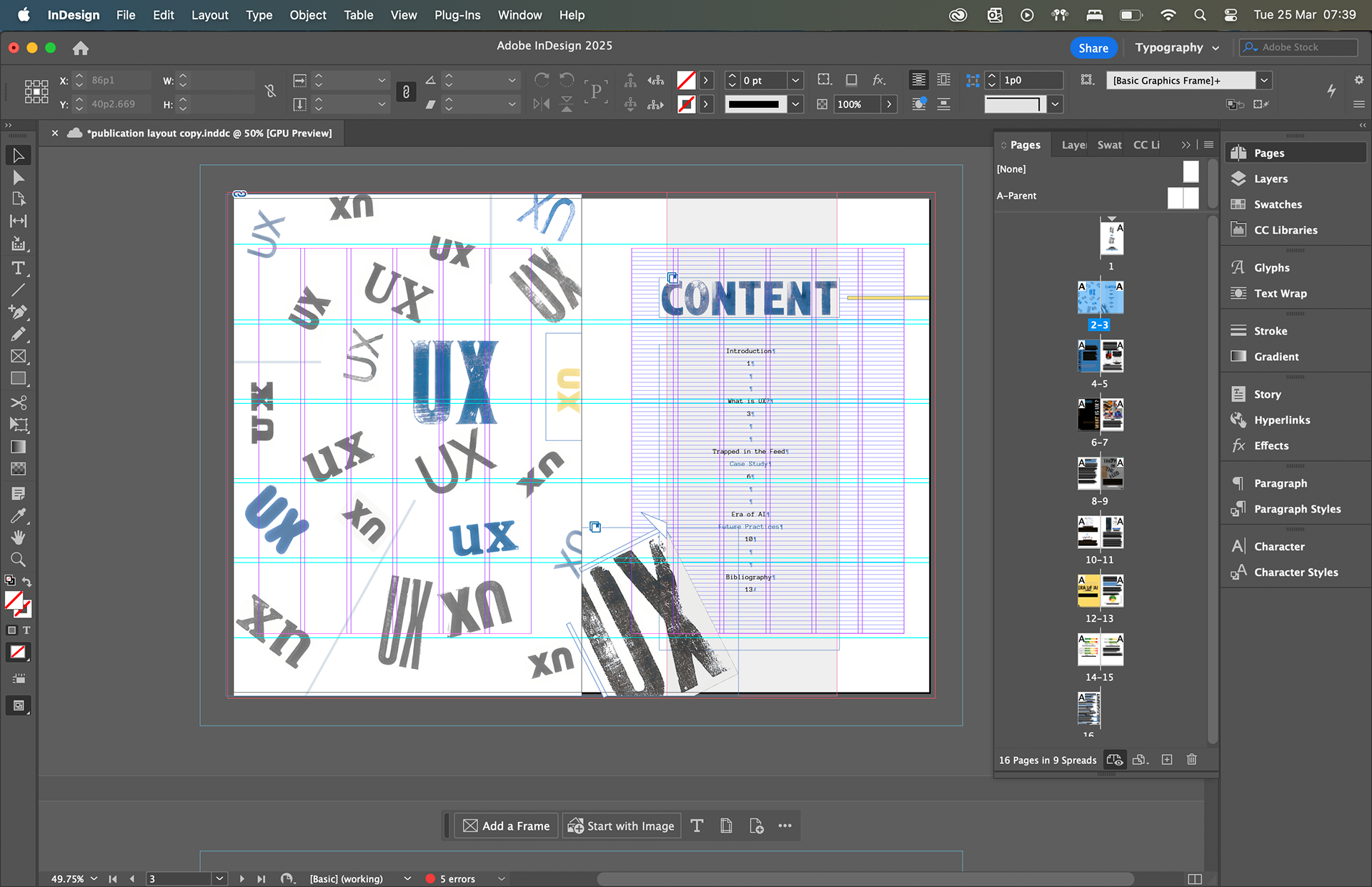Select the Eyedropper tool
The width and height of the screenshot is (1372, 887).
[19, 515]
